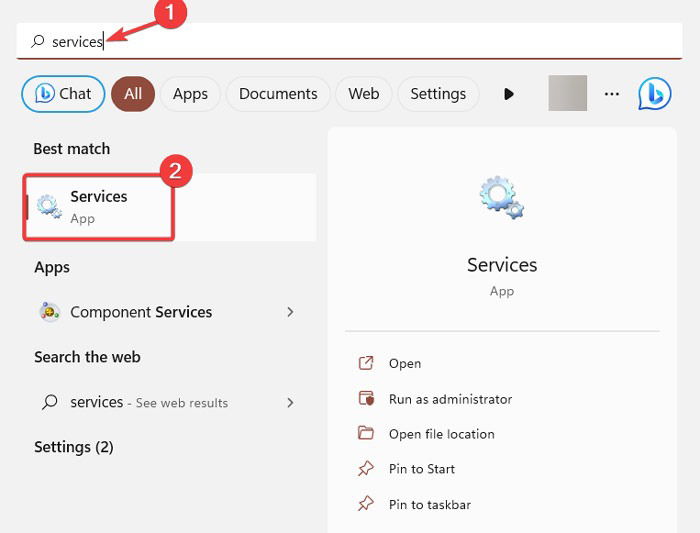Open the three-dot more options menu
Viewport: 700px width, 533px height.
click(x=612, y=94)
